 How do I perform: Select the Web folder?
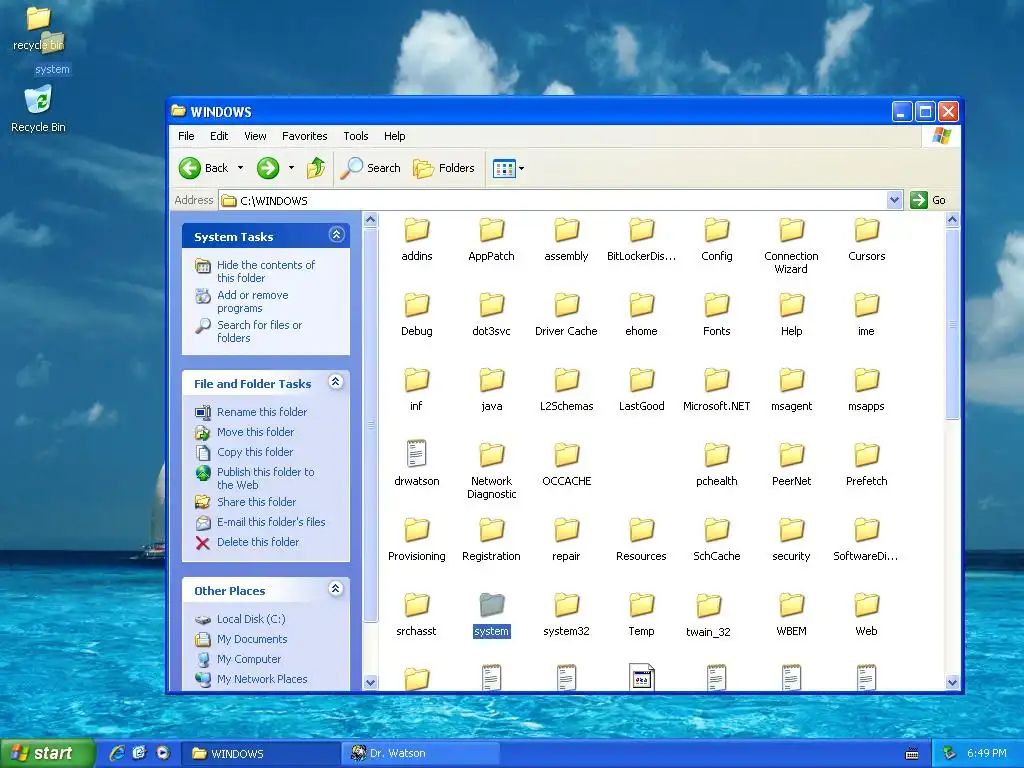pyautogui.click(x=867, y=615)
